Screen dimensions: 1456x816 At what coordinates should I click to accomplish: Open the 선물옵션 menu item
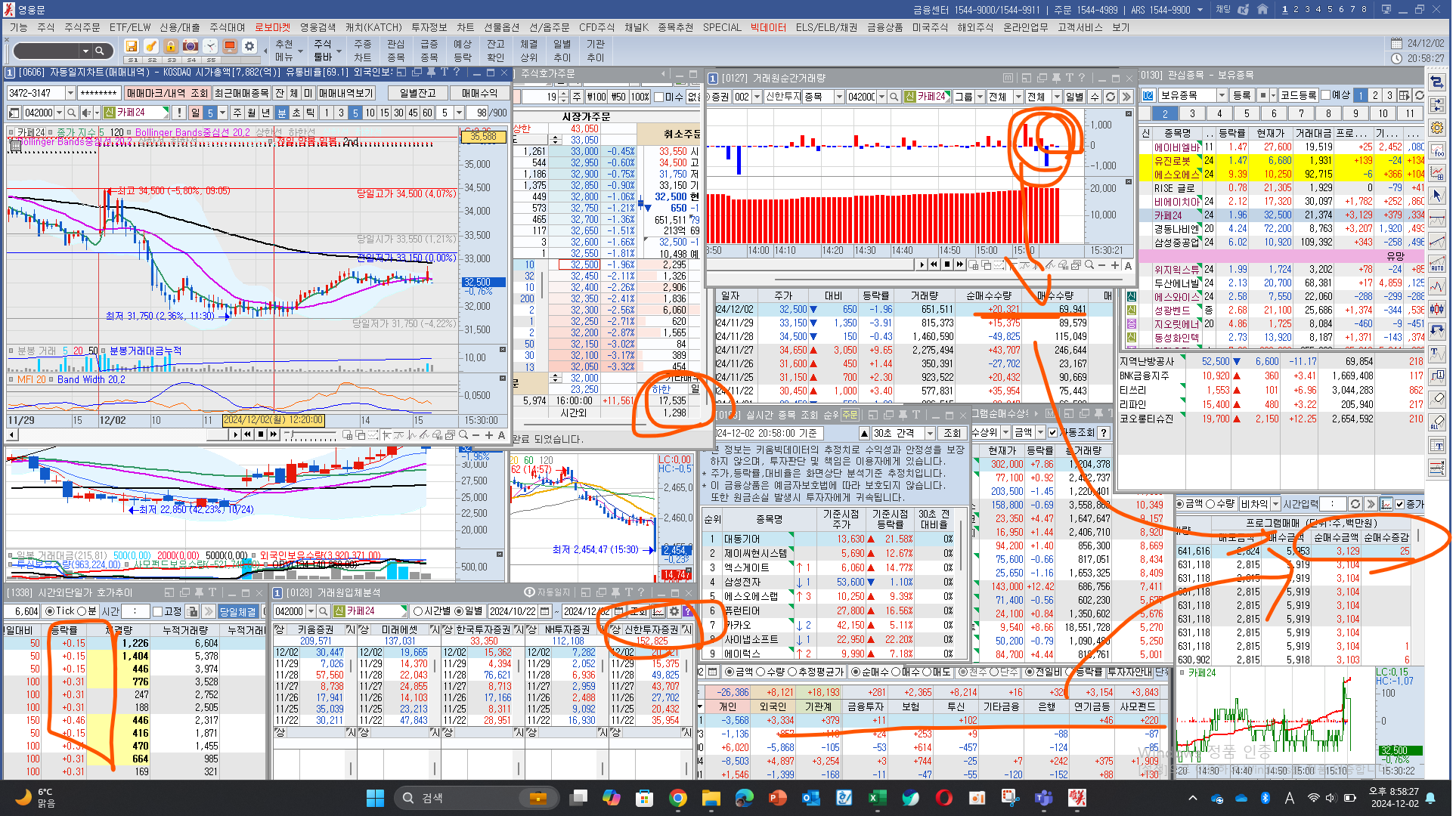[502, 27]
